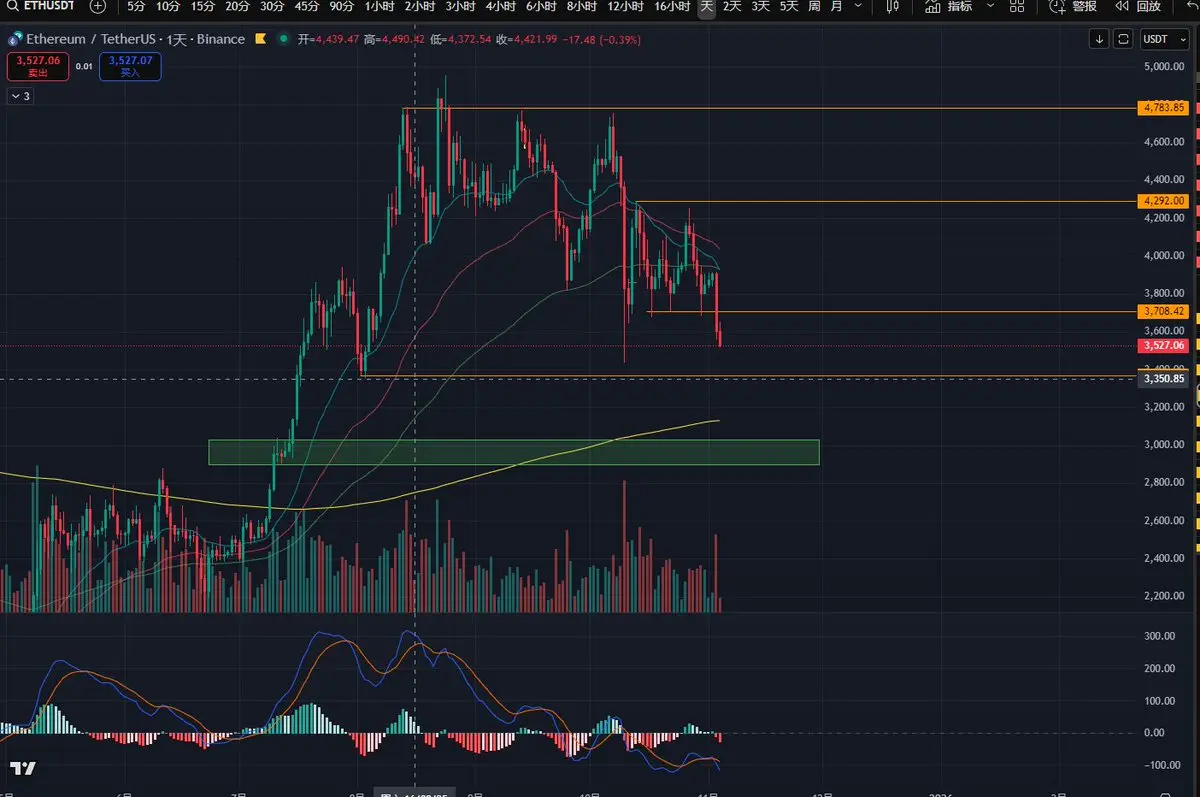
Task: Select the 3小时 timeframe
Action: point(459,6)
